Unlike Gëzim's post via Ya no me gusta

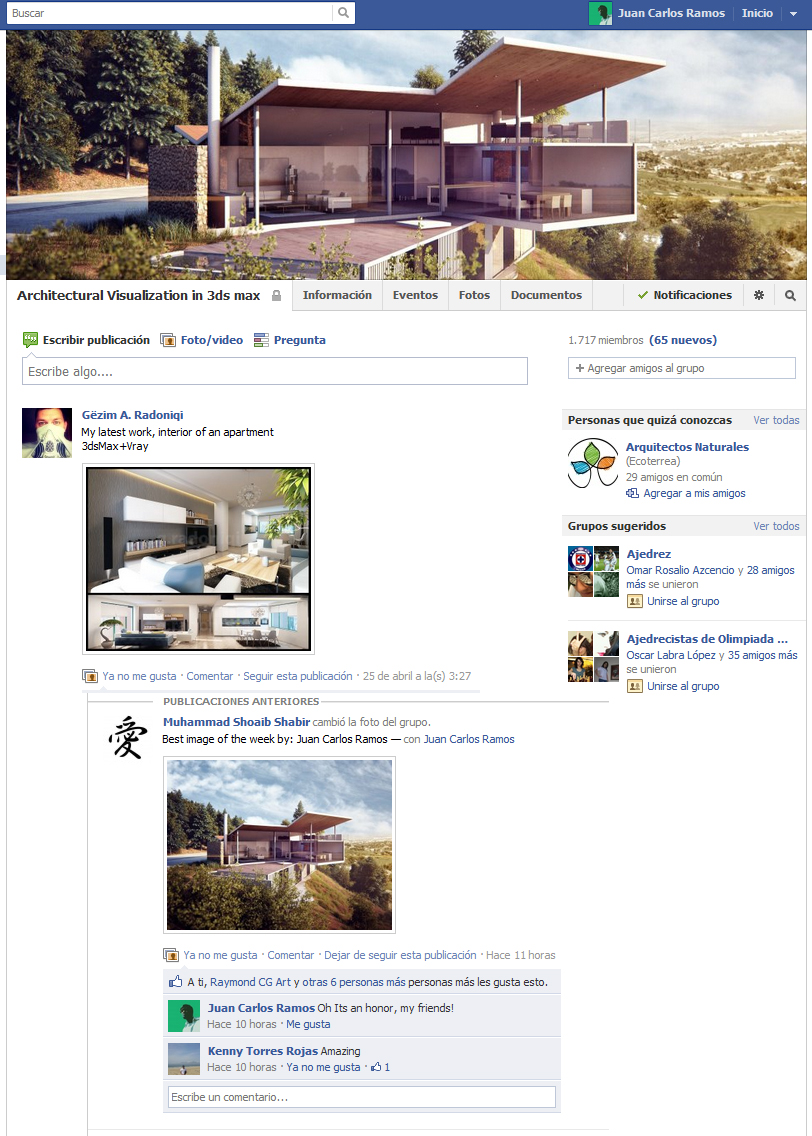[x=139, y=676]
